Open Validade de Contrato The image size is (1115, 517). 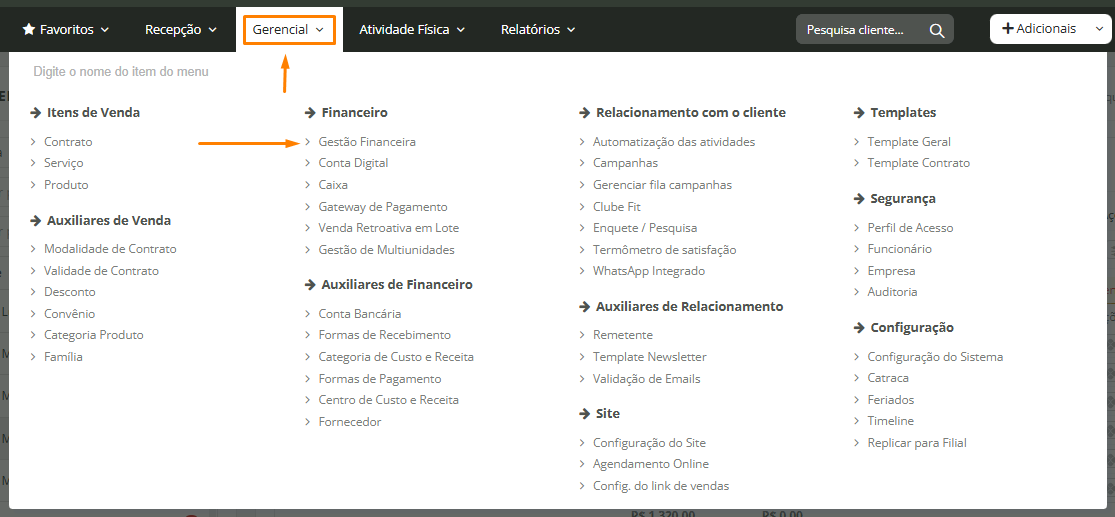point(102,271)
